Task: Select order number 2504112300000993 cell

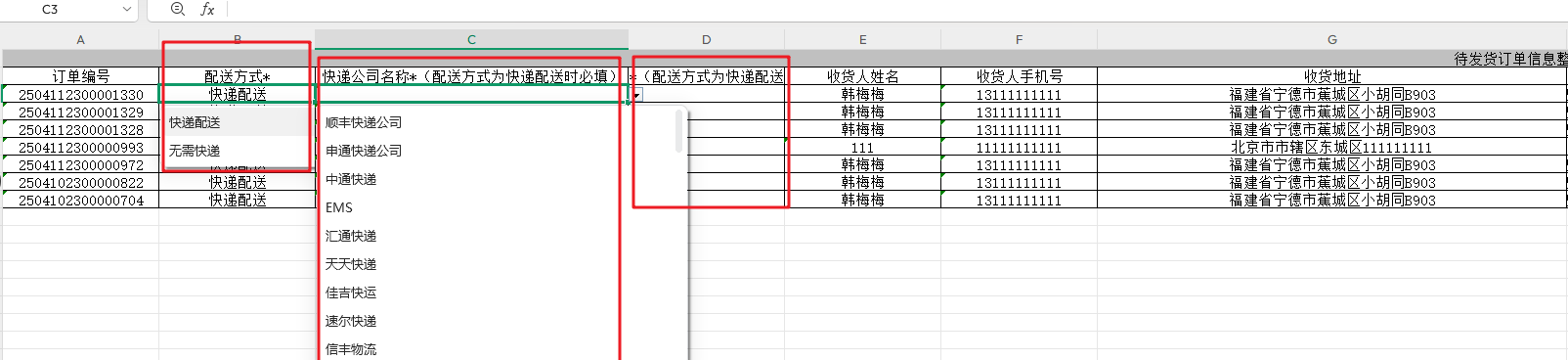Action: tap(80, 148)
